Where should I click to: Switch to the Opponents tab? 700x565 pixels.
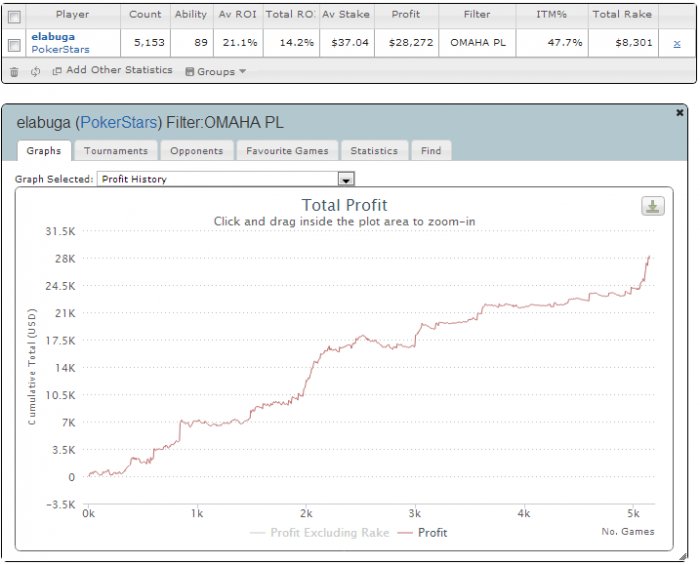coord(196,151)
